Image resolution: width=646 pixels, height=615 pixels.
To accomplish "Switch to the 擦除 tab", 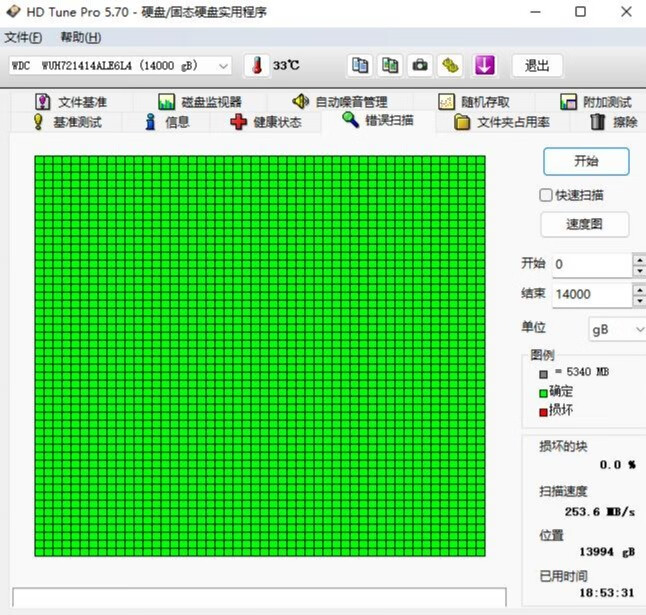I will point(614,122).
